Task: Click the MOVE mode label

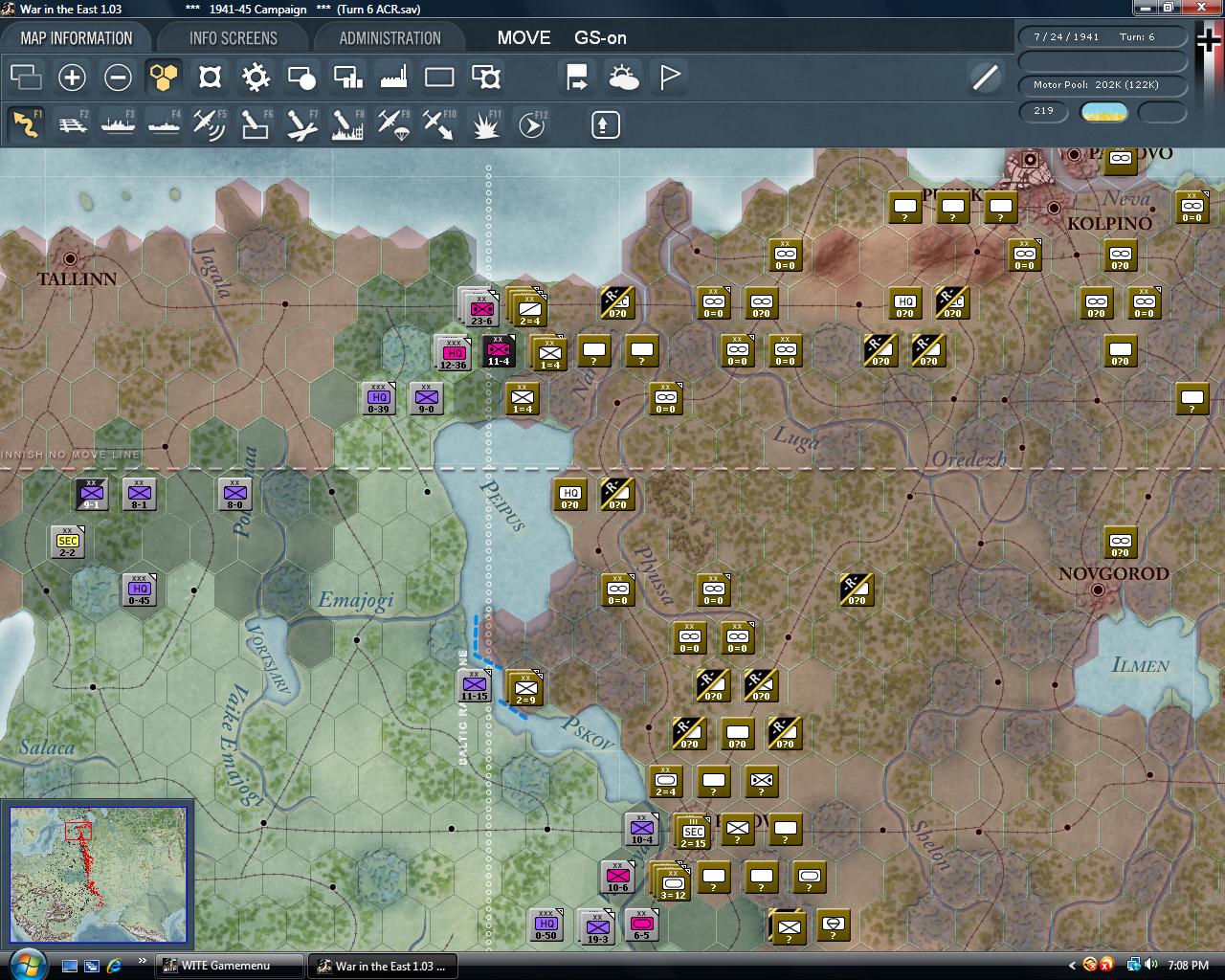Action: (523, 38)
